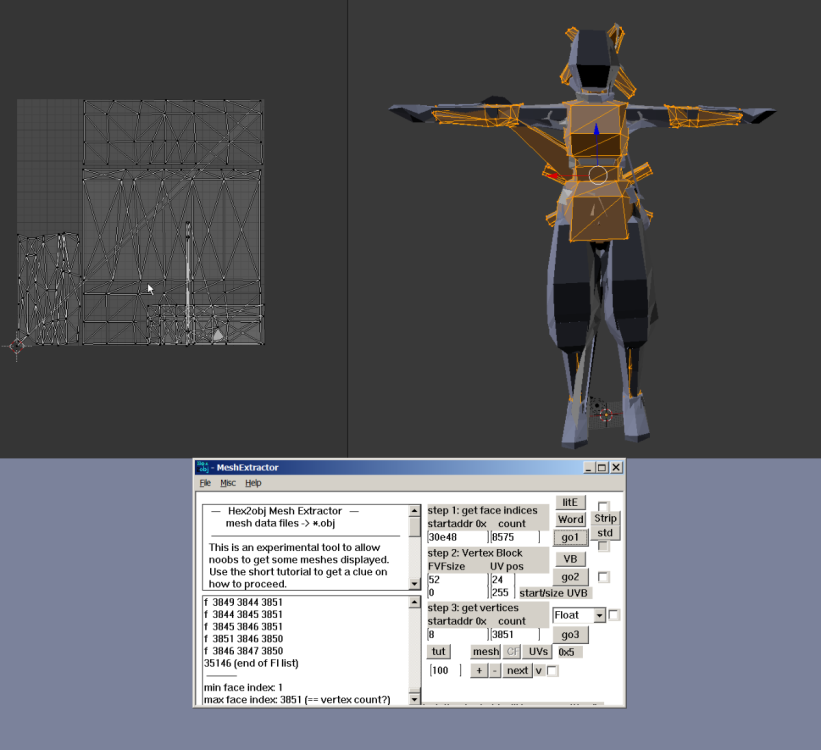Enable the checkbox next to the v label
This screenshot has height=750, width=821.
pos(552,671)
